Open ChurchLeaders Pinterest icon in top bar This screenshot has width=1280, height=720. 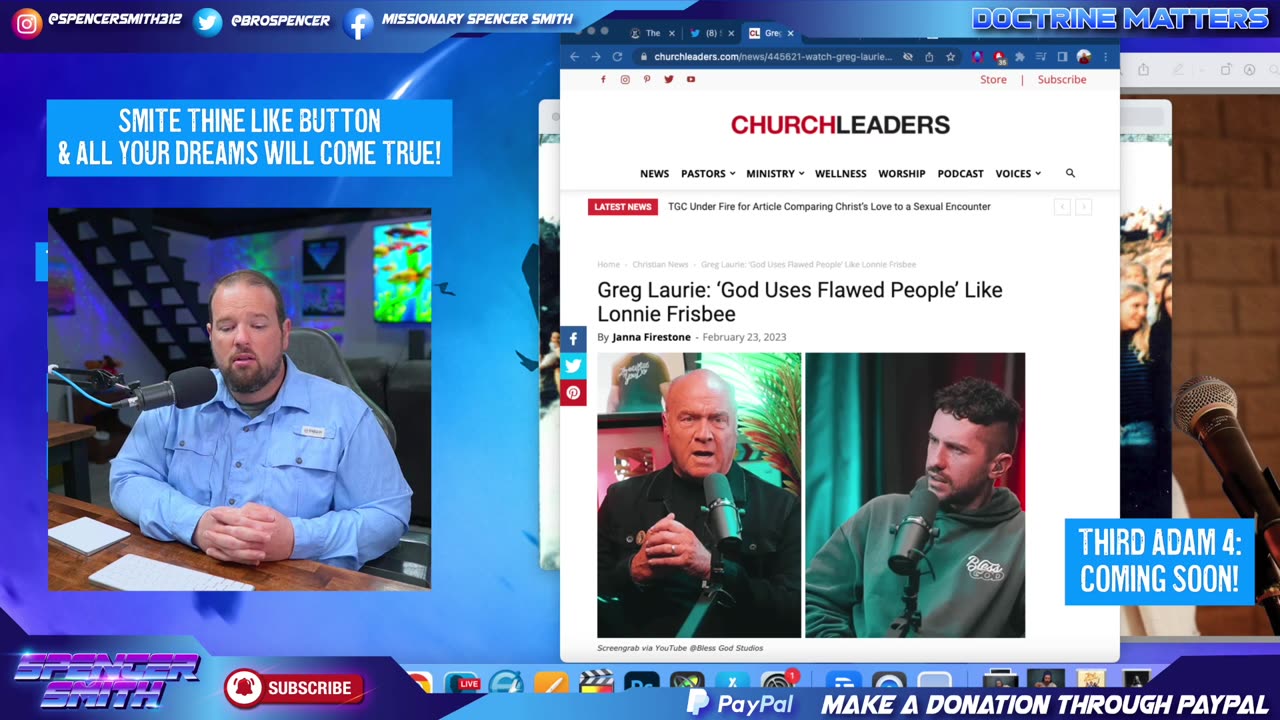[647, 79]
